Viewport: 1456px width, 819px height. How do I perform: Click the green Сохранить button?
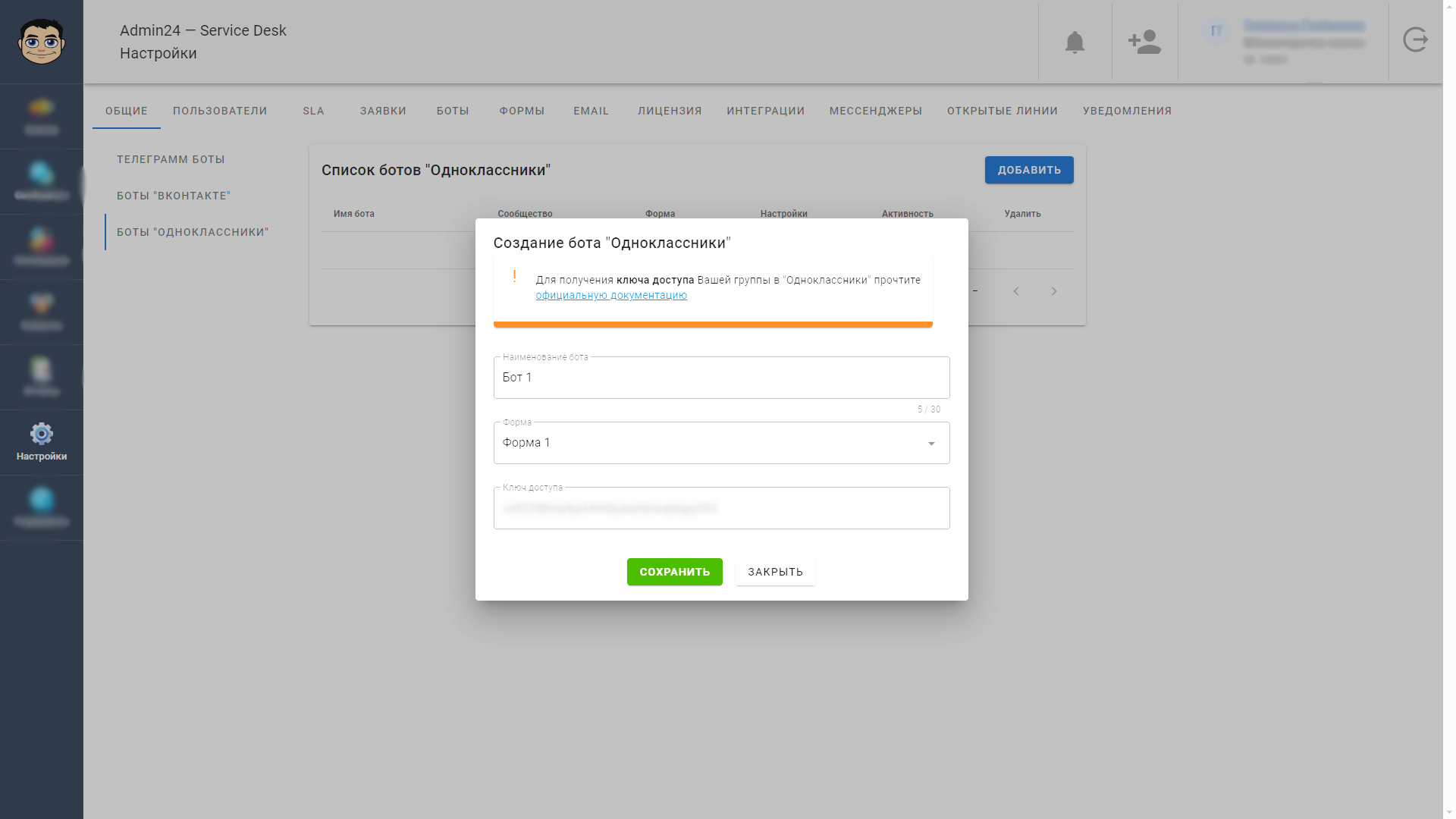click(674, 572)
